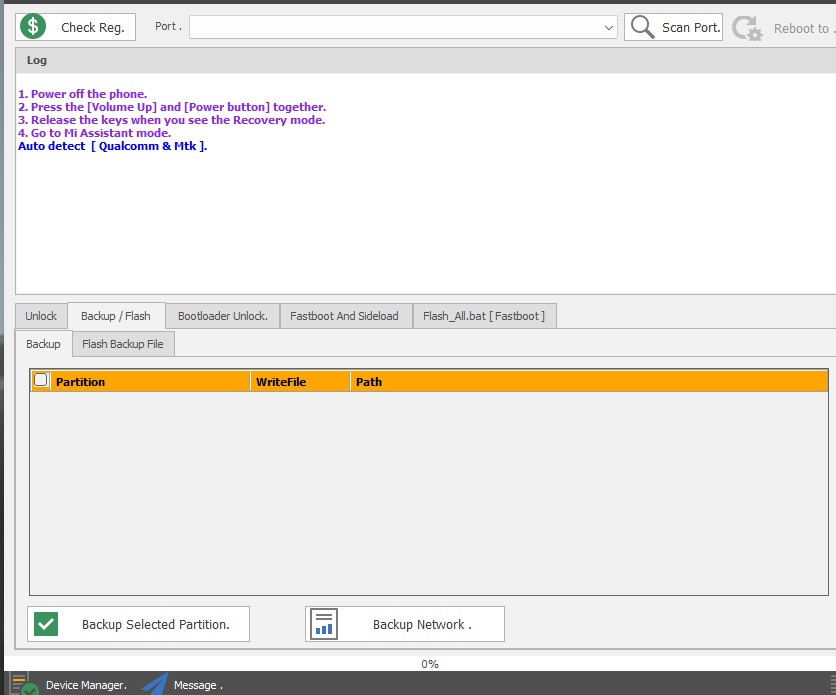Click the 0% progress bar
The height and width of the screenshot is (695, 836).
pyautogui.click(x=430, y=664)
